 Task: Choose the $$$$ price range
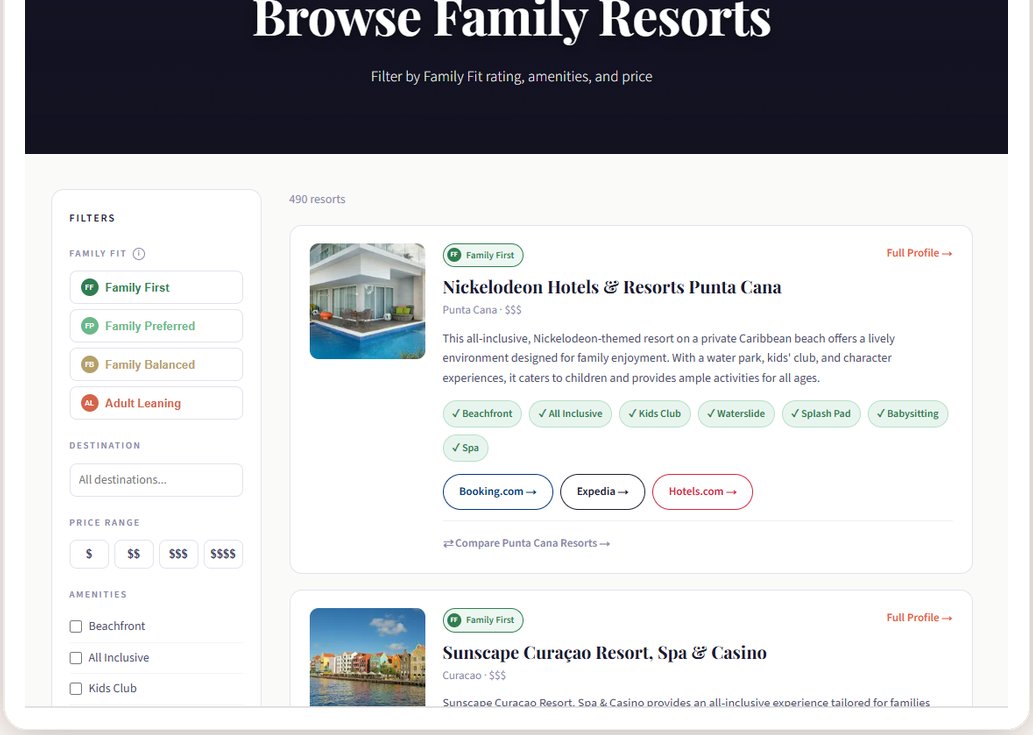click(x=223, y=554)
